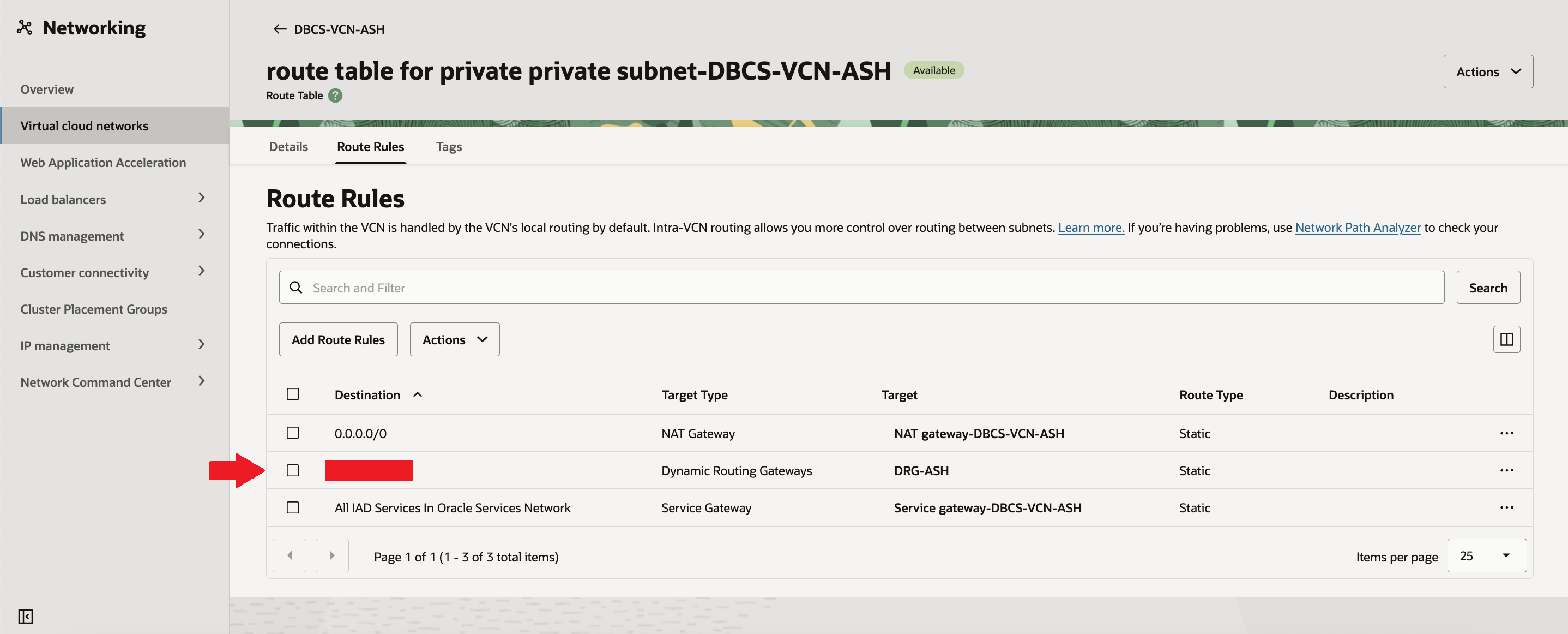Expand Load balancers sidebar section
The height and width of the screenshot is (634, 1568).
[202, 198]
